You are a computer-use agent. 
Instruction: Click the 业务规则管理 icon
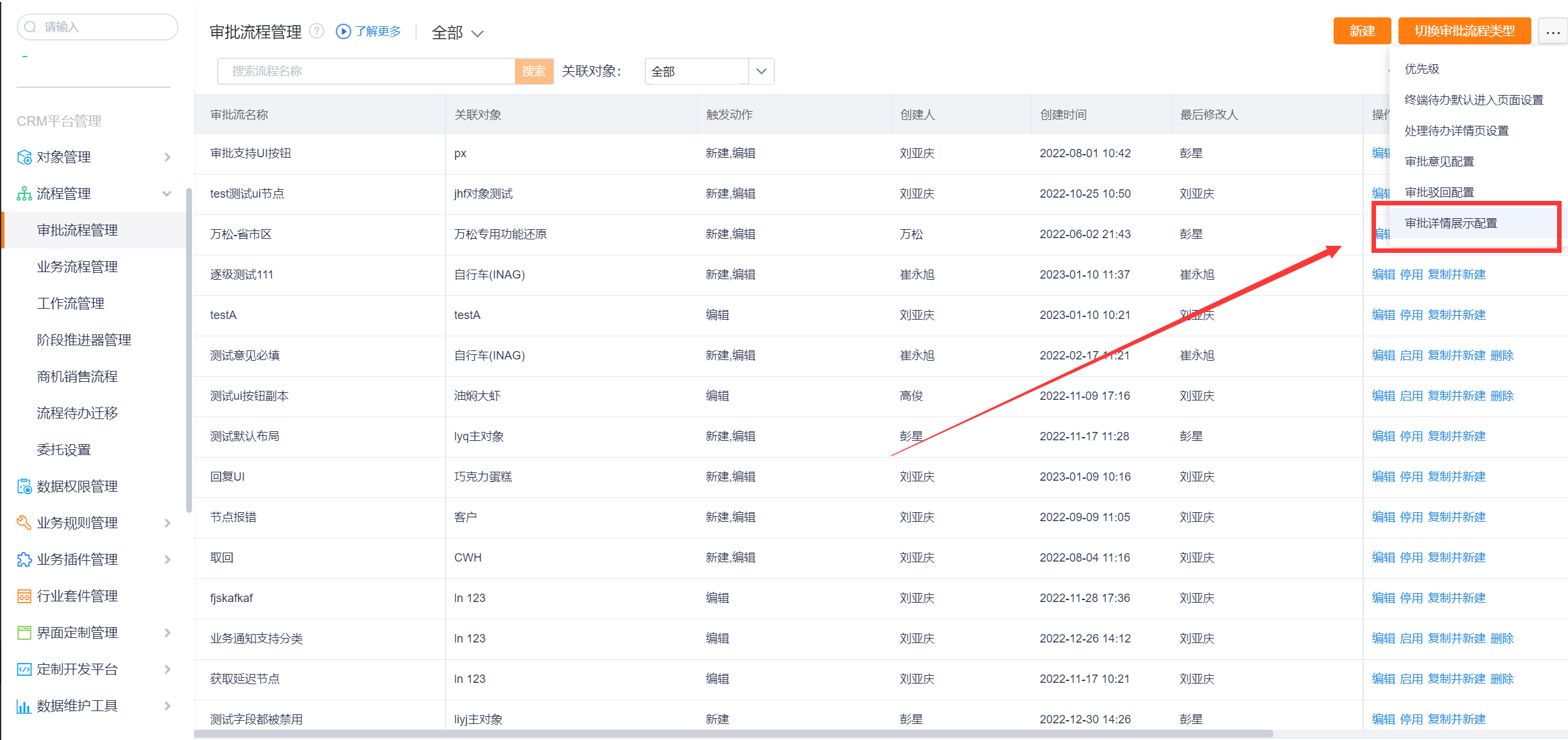point(24,523)
